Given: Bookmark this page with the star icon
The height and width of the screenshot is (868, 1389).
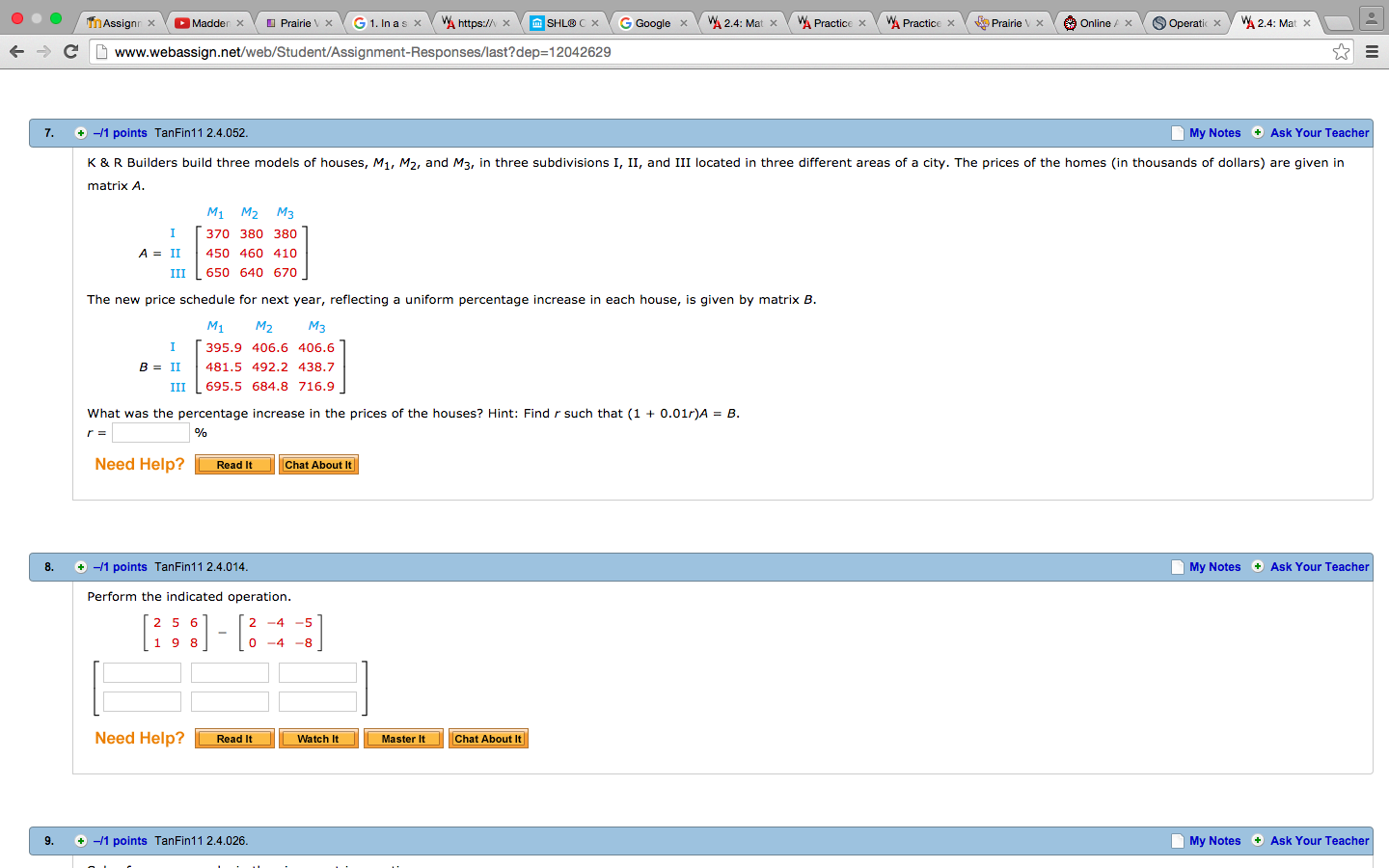Looking at the screenshot, I should pyautogui.click(x=1342, y=52).
